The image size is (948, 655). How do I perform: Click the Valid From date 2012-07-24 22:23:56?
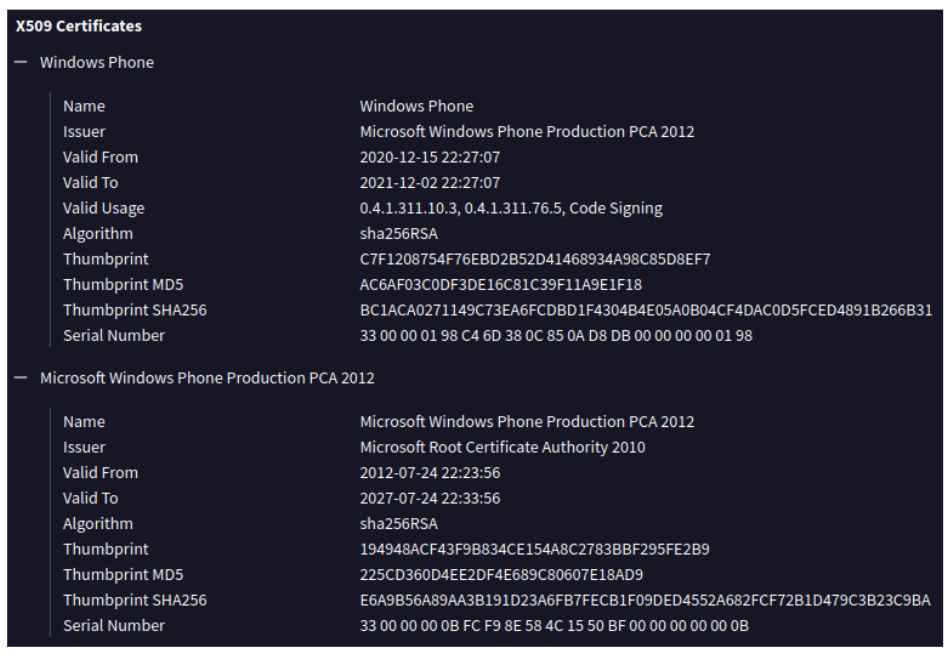(x=430, y=473)
